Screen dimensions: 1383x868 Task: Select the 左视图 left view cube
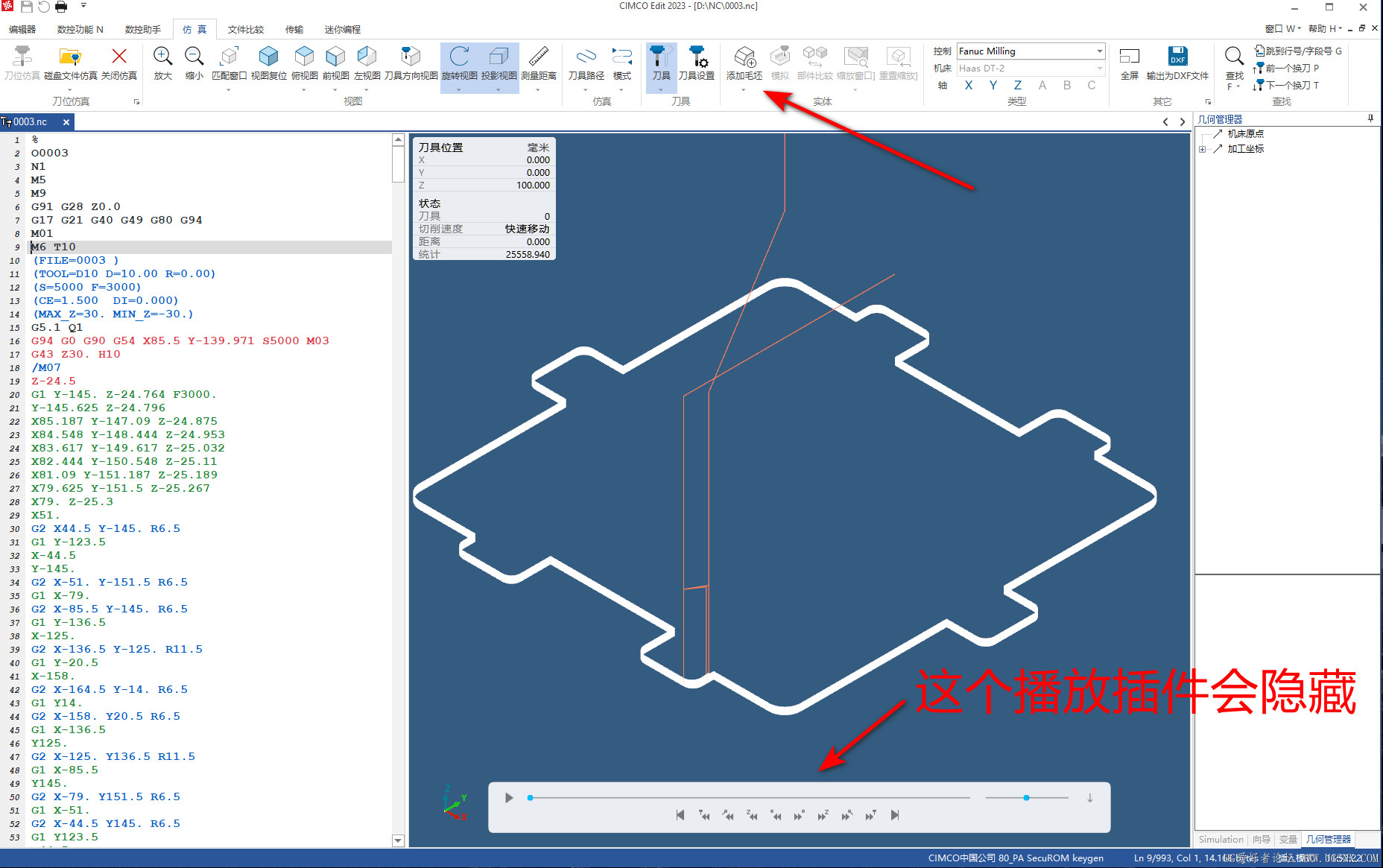[367, 57]
